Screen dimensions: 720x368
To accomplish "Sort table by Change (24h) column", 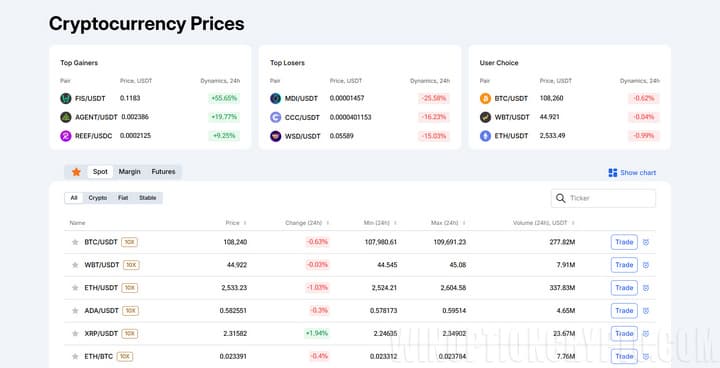I will click(307, 223).
